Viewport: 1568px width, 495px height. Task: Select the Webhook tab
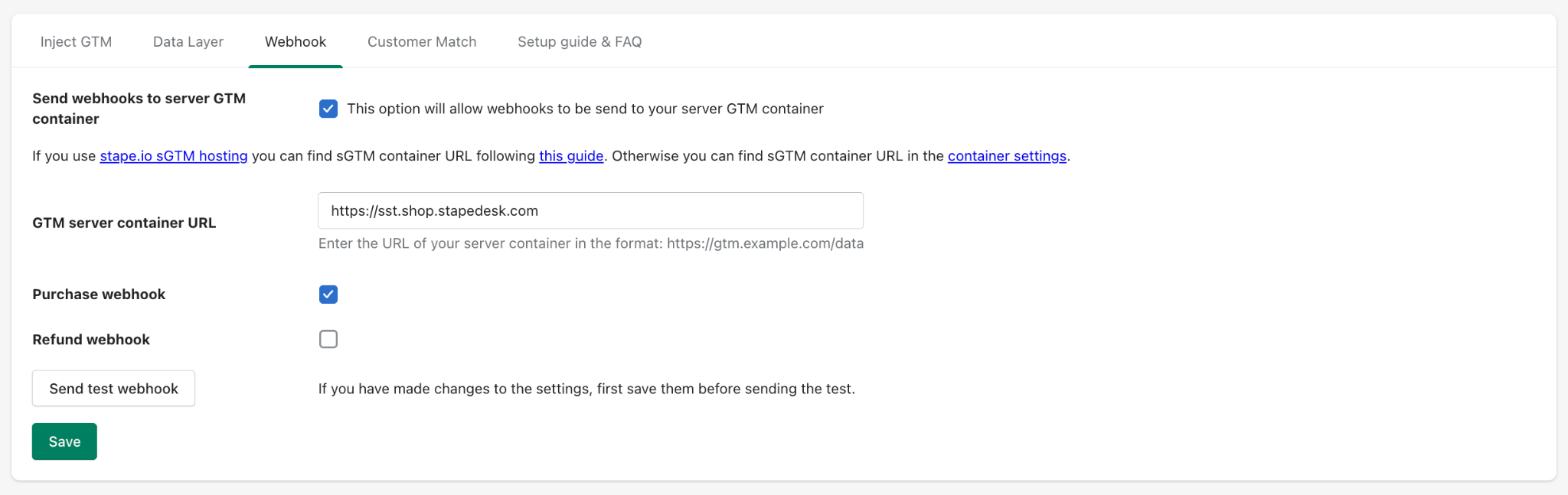pos(296,42)
